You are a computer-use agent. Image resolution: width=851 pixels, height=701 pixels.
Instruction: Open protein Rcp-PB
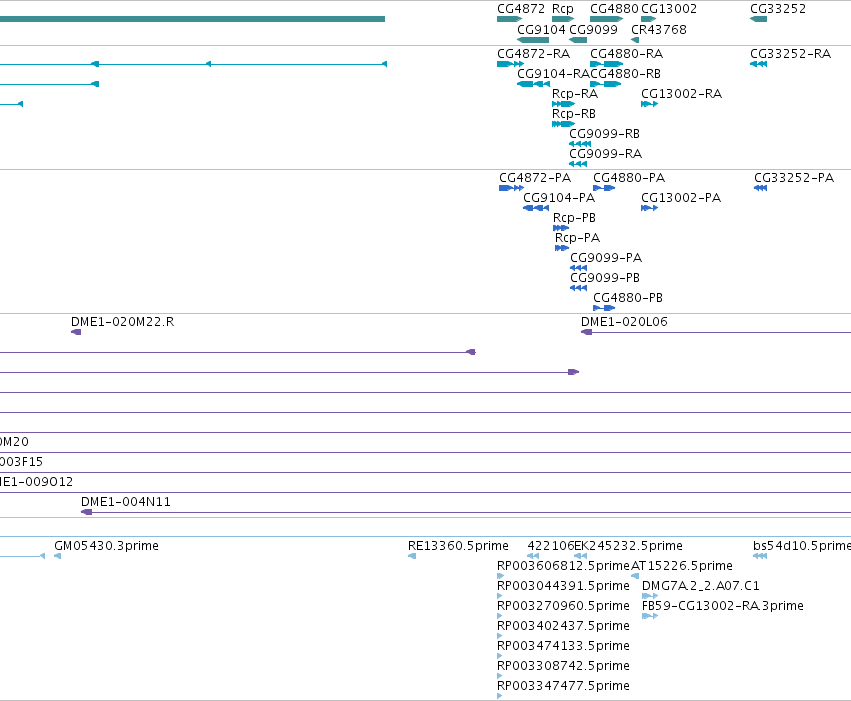click(x=574, y=218)
